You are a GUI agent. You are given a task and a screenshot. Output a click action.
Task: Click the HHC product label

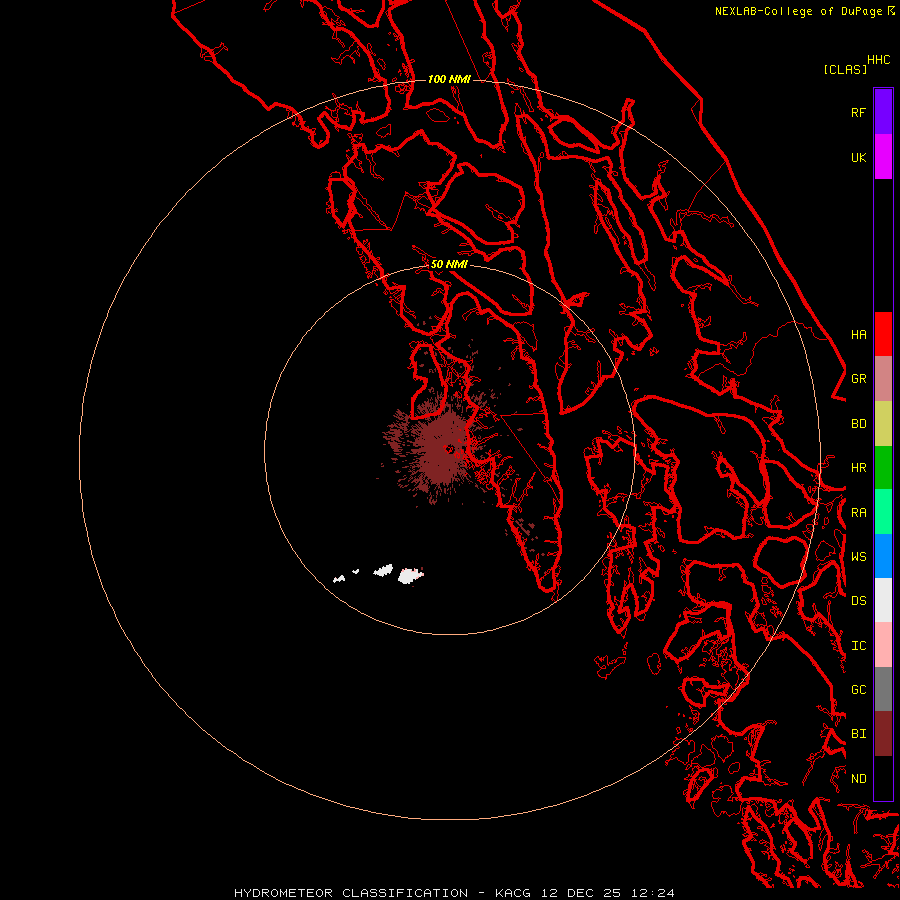pos(878,60)
